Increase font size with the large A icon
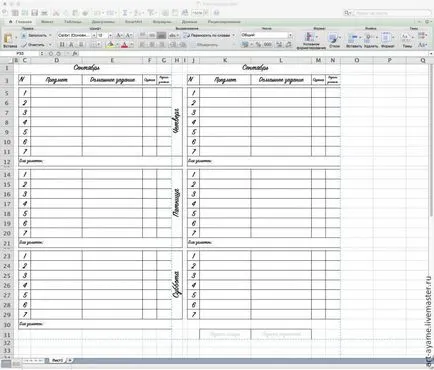 (x=118, y=35)
